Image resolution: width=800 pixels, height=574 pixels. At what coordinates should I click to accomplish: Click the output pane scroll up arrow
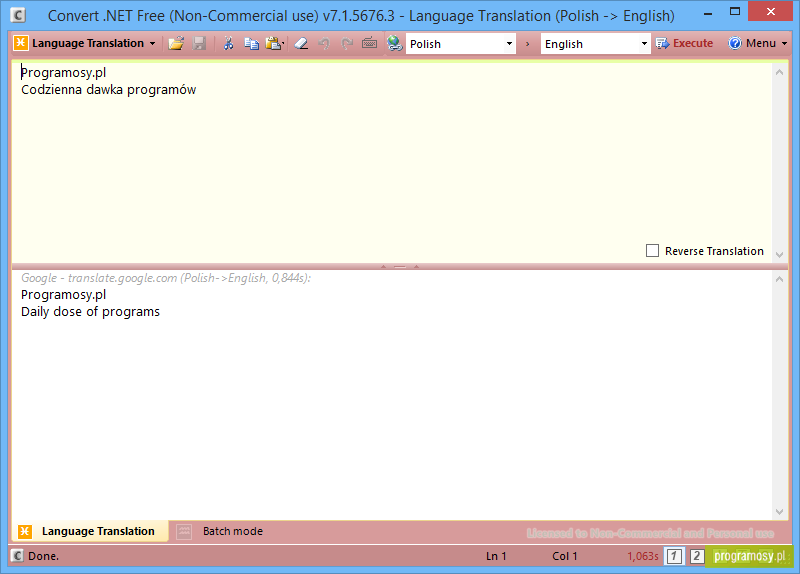coord(779,279)
